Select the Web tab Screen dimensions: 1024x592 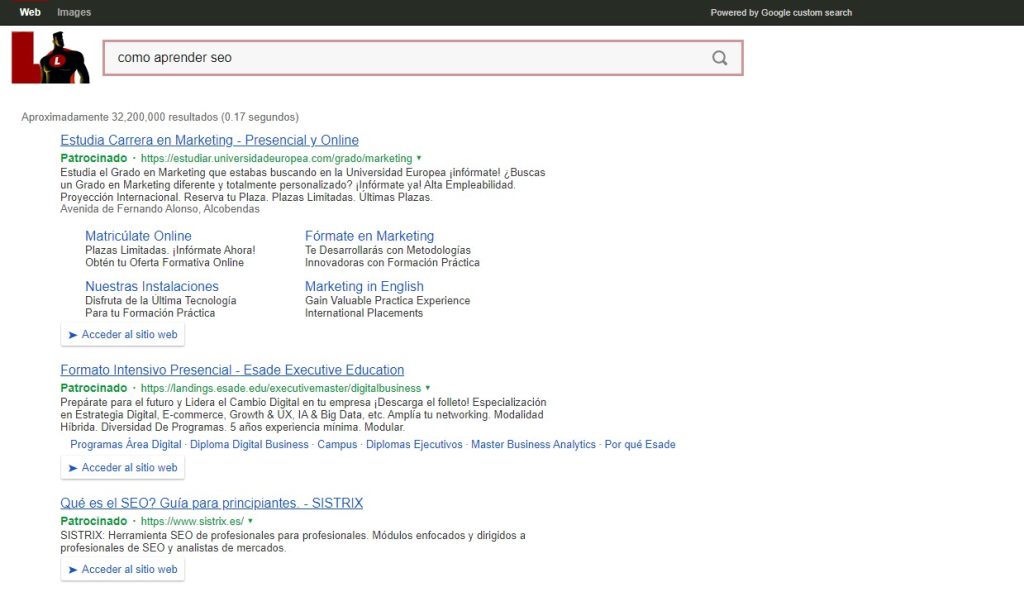point(29,12)
